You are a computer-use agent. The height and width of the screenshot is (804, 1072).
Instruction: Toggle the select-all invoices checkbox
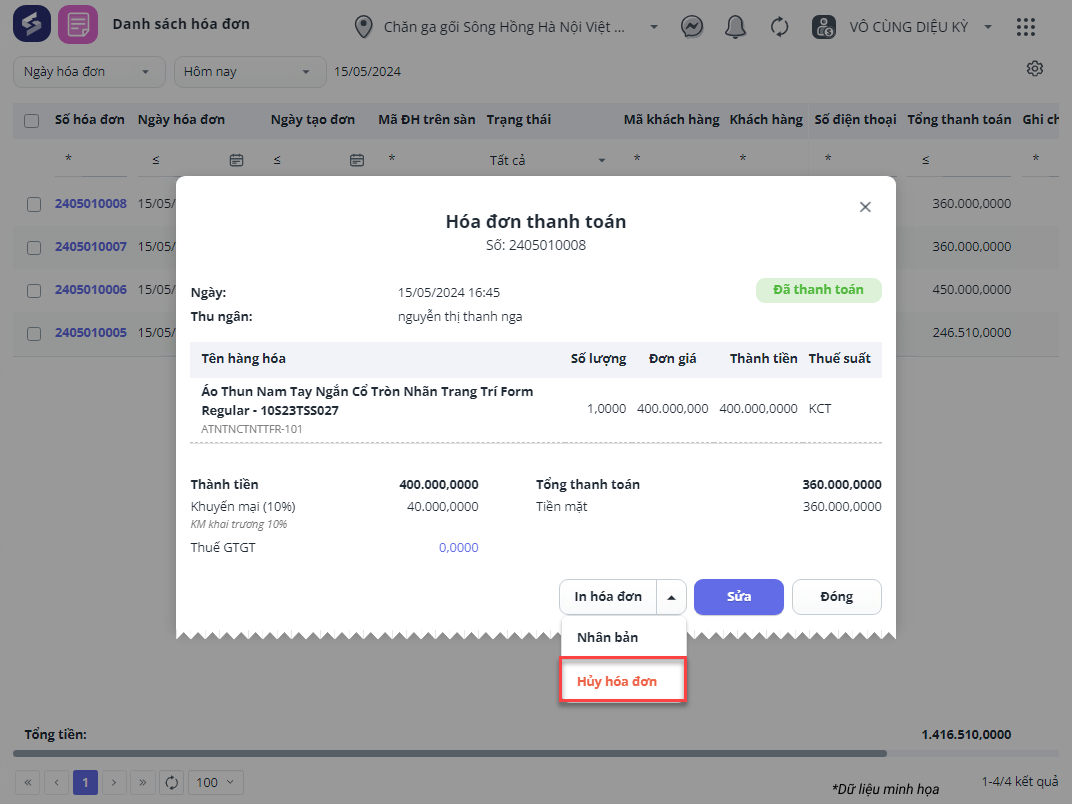(31, 121)
